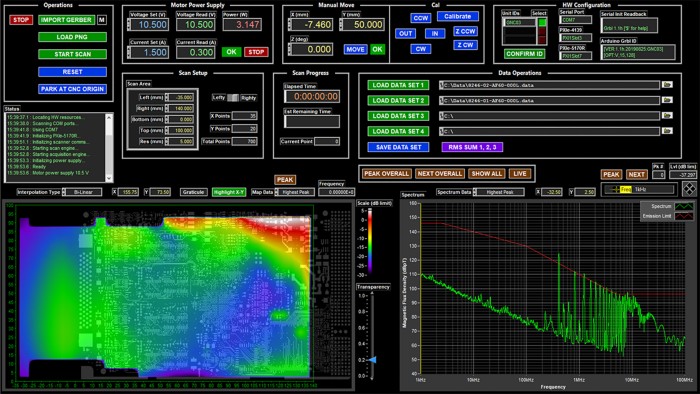Toggle the green Unit ID select indicator
Viewport: 700px width, 394px height.
coord(542,22)
